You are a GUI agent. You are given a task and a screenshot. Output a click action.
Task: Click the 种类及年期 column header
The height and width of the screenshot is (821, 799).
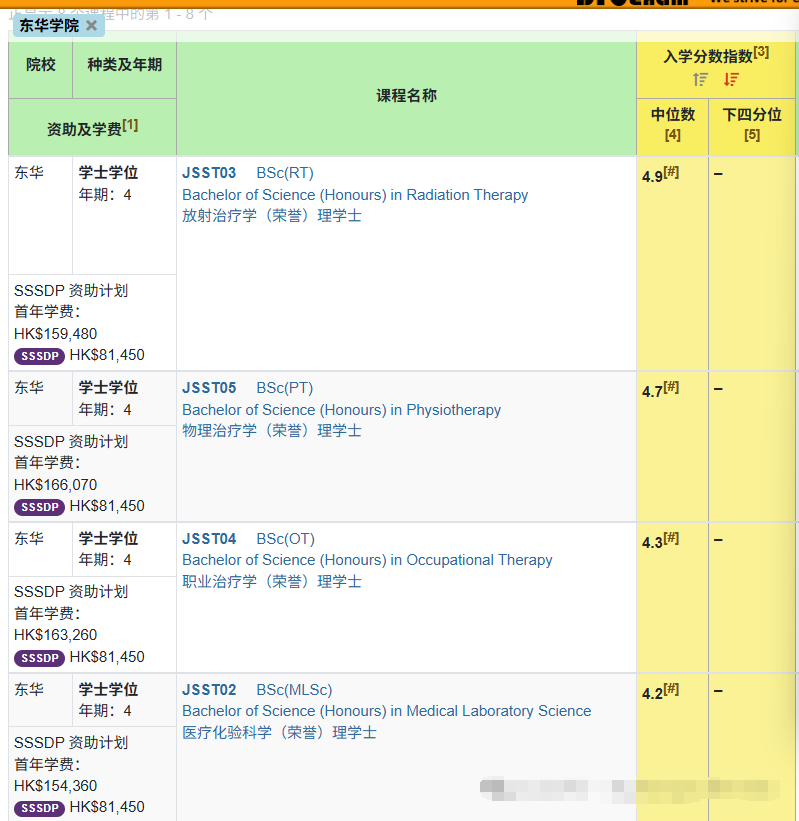125,65
